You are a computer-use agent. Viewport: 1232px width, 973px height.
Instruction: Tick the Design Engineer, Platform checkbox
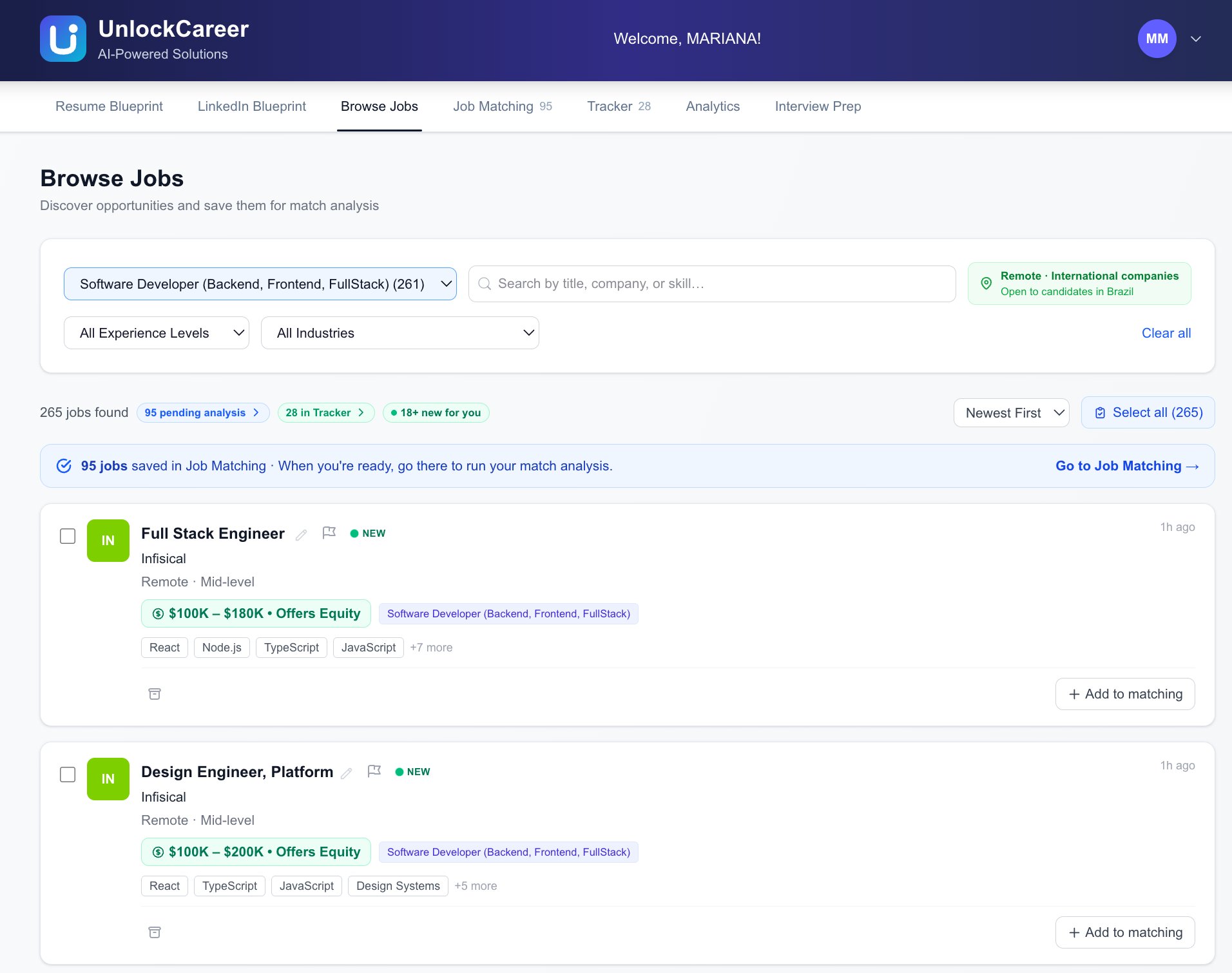[68, 775]
